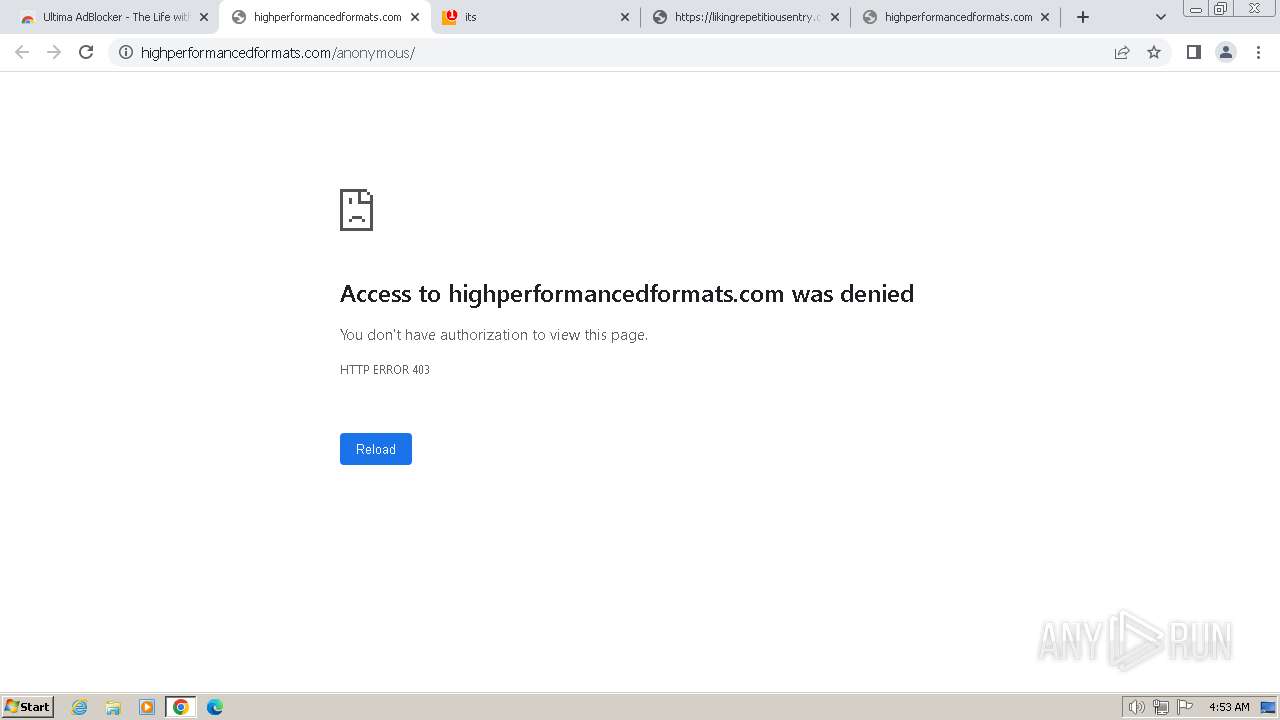Close the likingrepetitiousentry tab
1280x720 pixels.
click(835, 17)
